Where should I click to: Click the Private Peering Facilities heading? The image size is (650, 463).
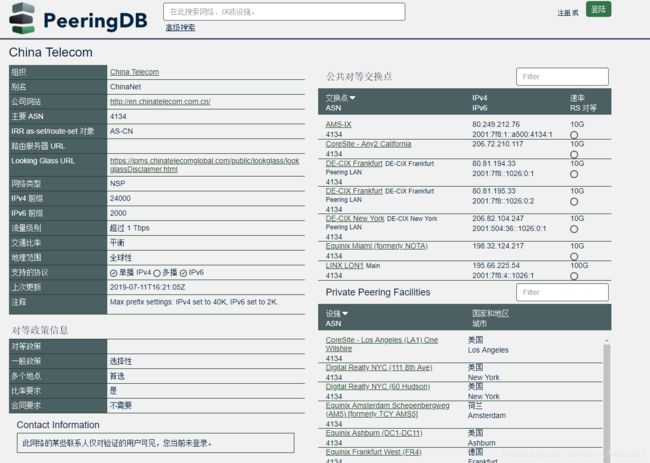tap(378, 292)
